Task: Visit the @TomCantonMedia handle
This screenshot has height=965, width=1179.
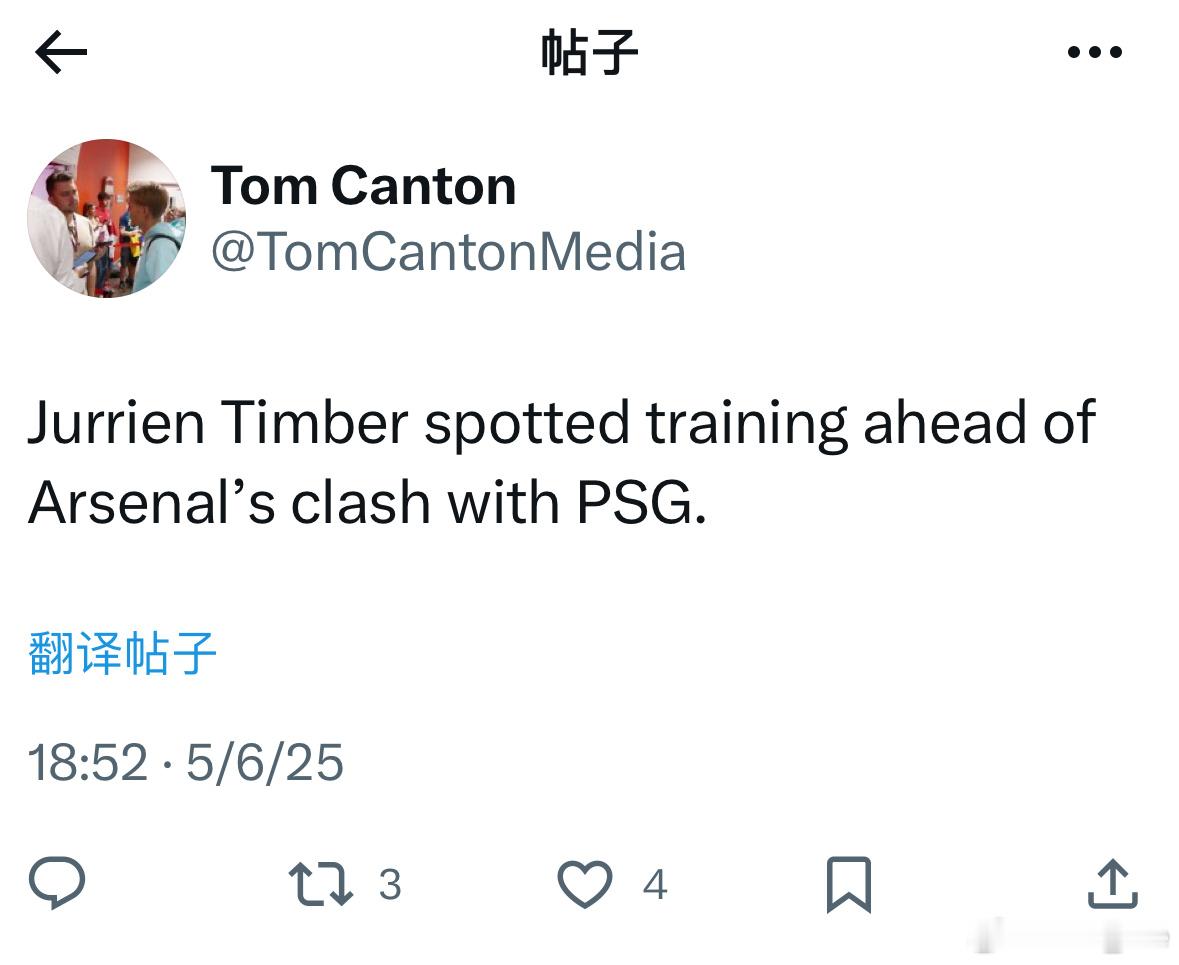Action: tap(448, 251)
